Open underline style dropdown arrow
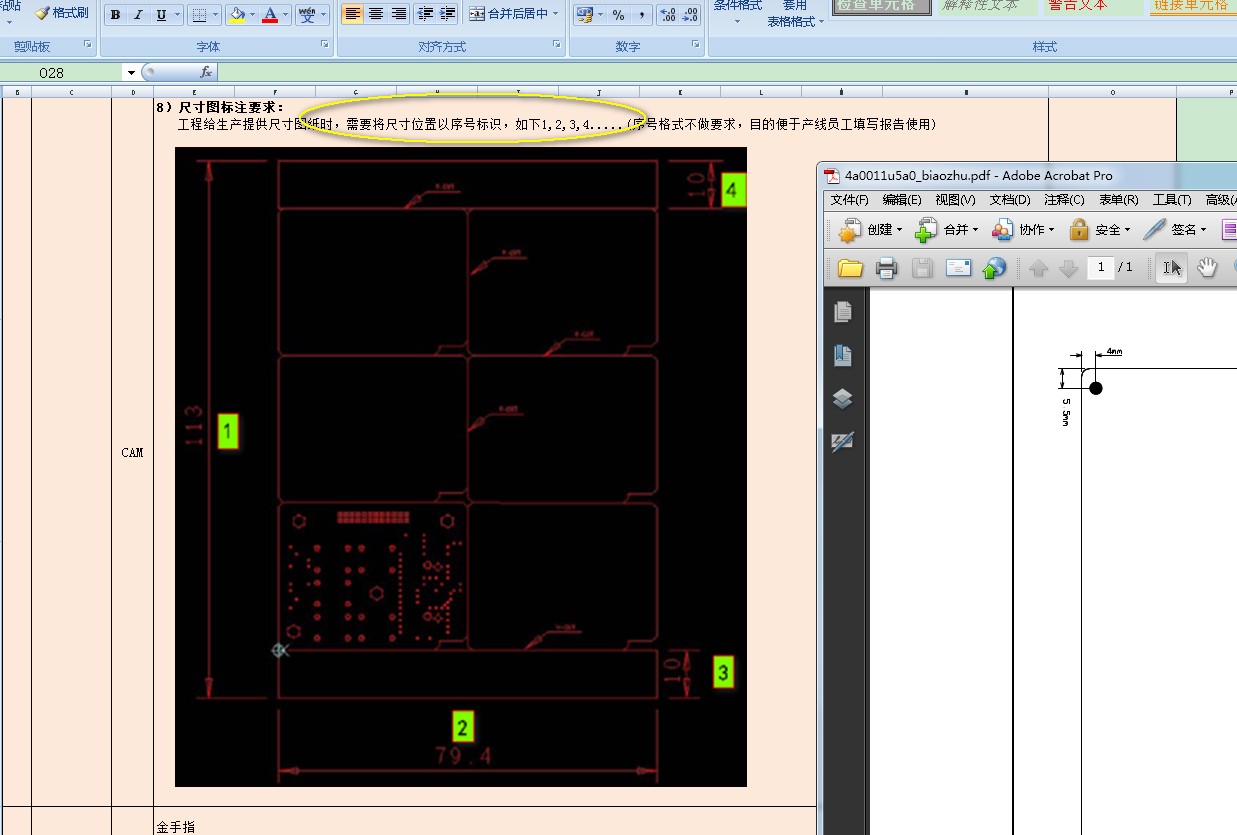Image resolution: width=1237 pixels, height=835 pixels. click(178, 15)
